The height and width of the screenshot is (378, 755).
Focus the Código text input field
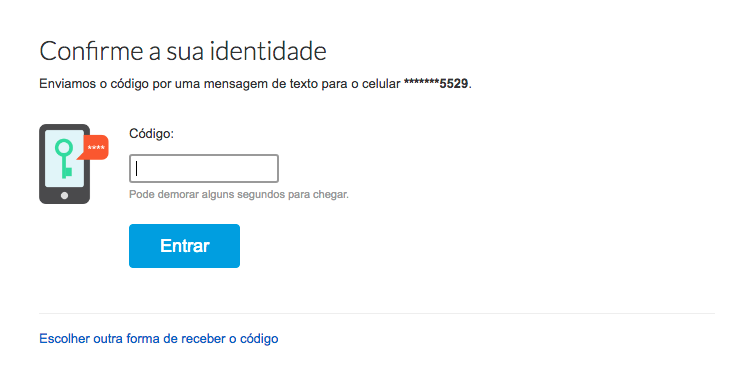pyautogui.click(x=204, y=169)
